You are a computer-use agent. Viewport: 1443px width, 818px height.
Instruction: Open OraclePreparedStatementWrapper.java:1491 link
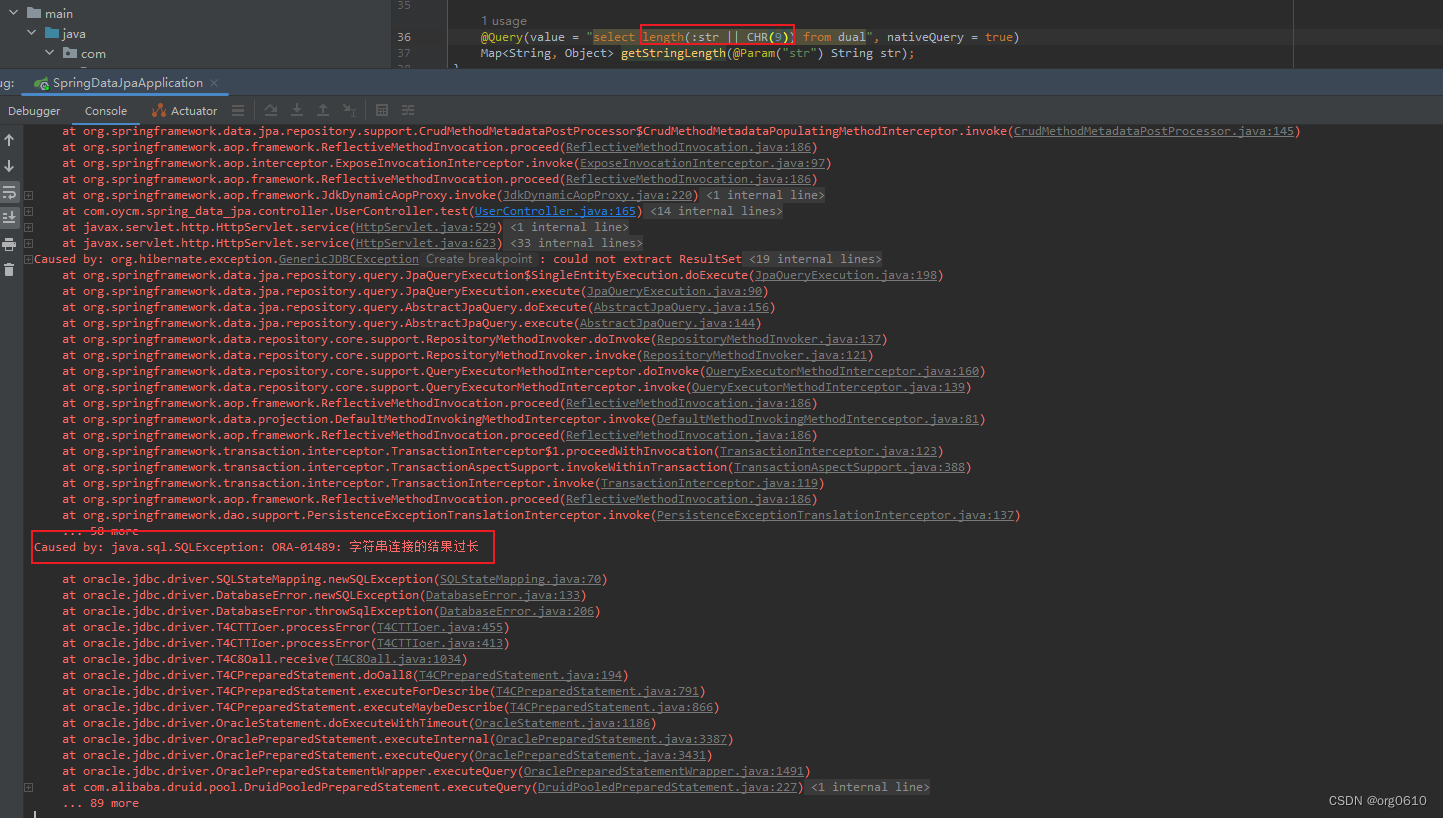coord(664,771)
